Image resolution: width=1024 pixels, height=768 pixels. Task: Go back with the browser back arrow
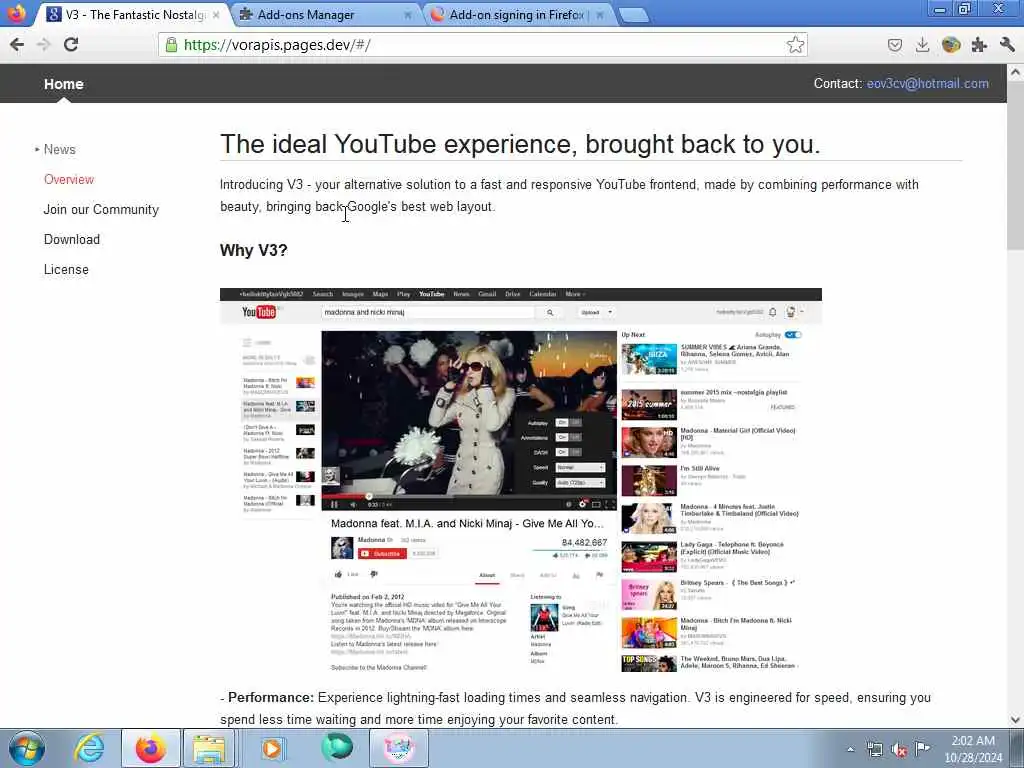coord(17,44)
